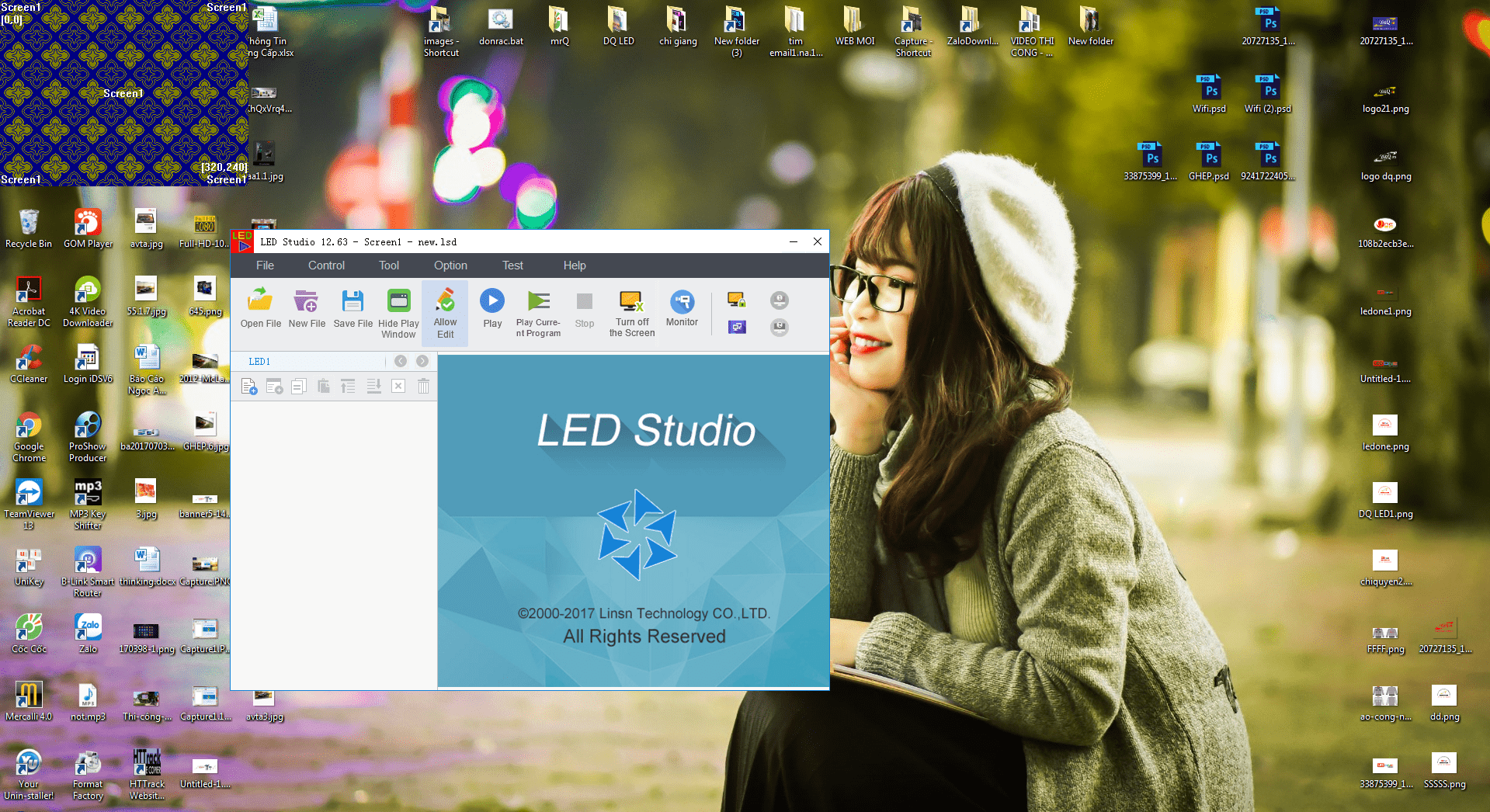Start playback with the Play button
The width and height of the screenshot is (1490, 812).
tap(492, 308)
